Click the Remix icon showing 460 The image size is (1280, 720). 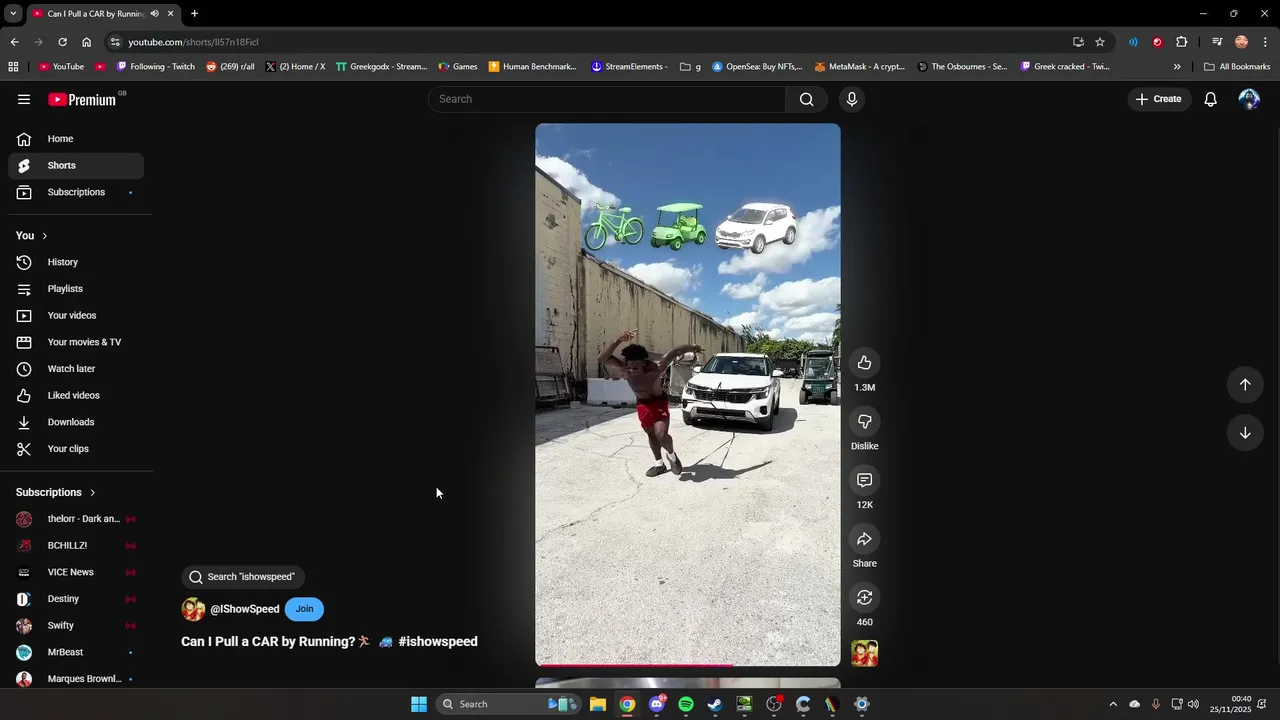(865, 598)
